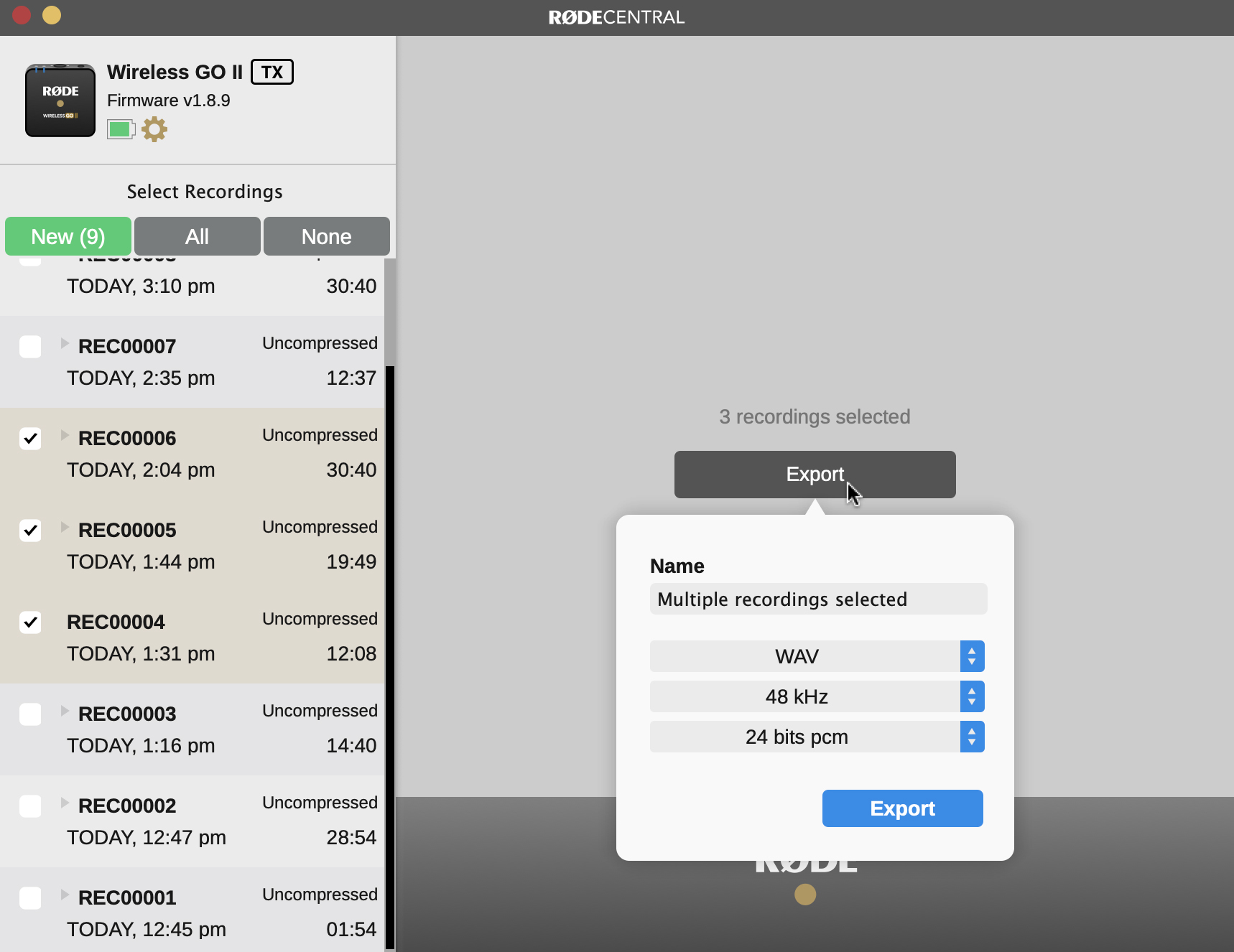Click the 3 recordings selected status text
Viewport: 1234px width, 952px height.
pyautogui.click(x=815, y=417)
